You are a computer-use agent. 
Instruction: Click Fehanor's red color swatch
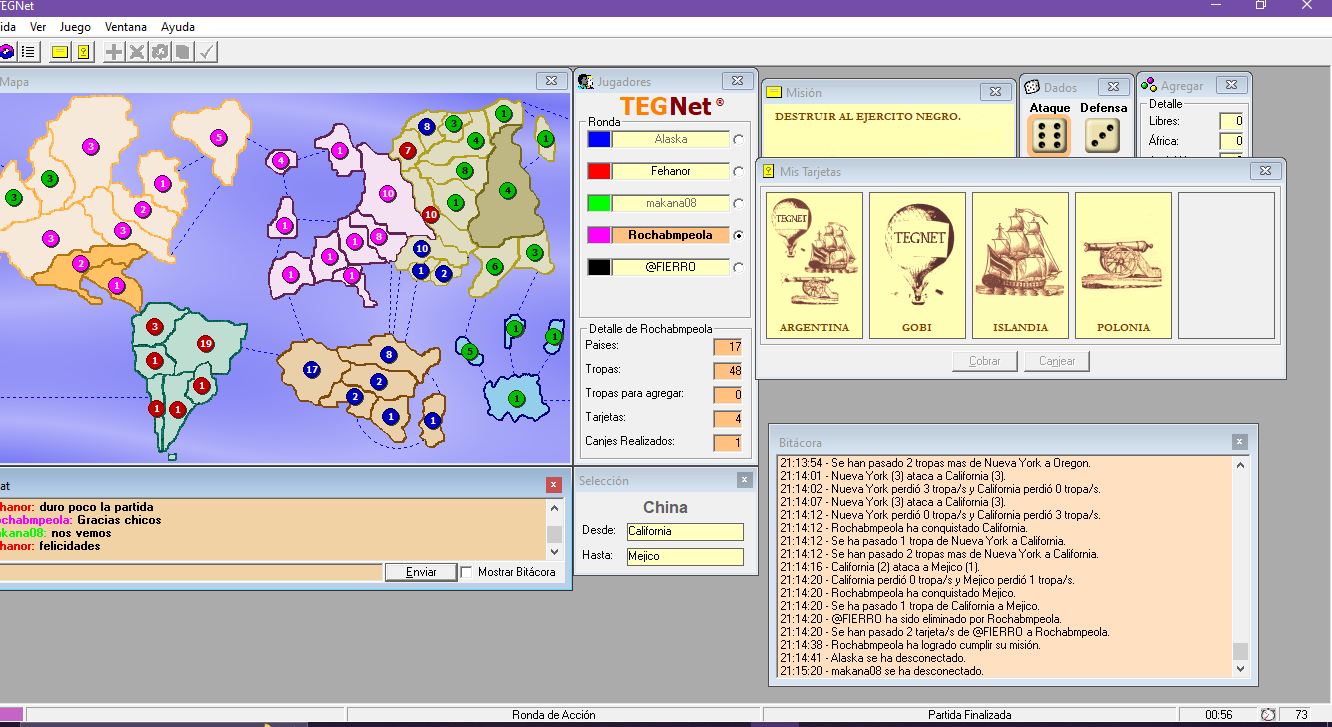598,172
